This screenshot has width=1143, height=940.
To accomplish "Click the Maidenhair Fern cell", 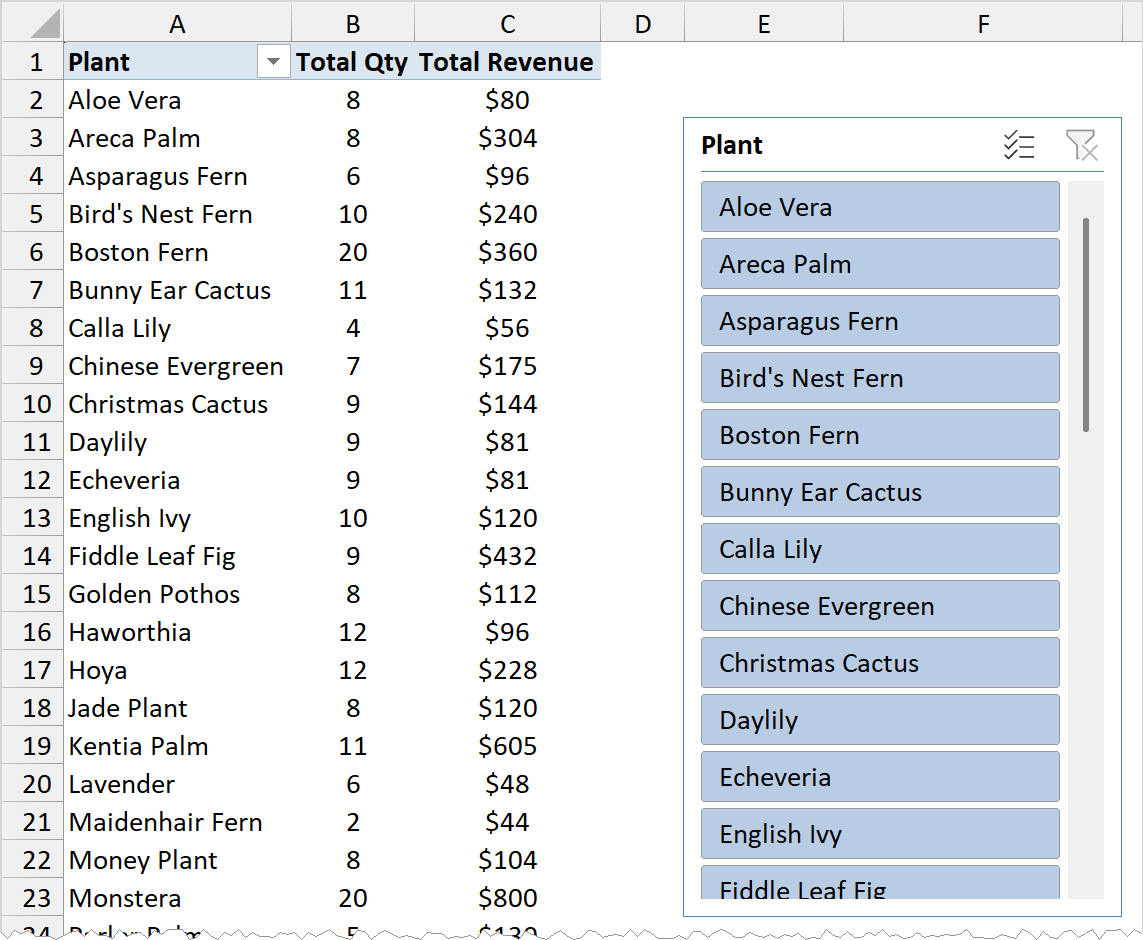I will pyautogui.click(x=177, y=822).
